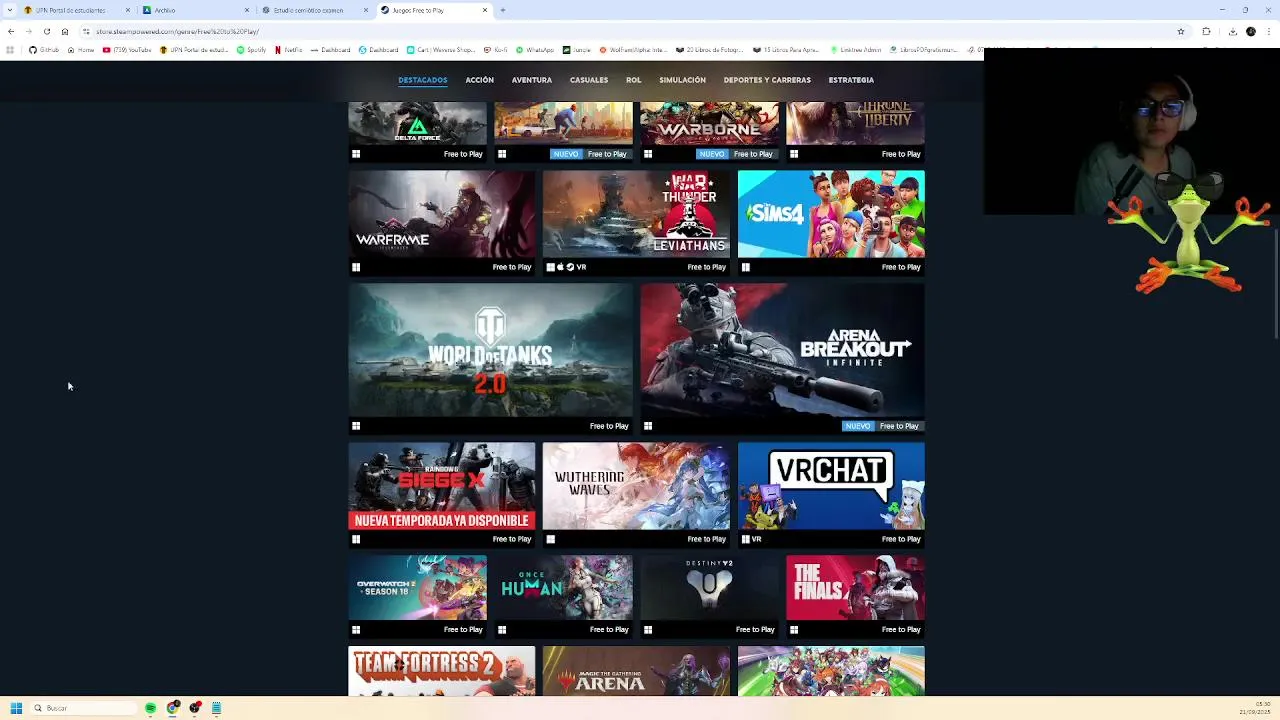Open the Netflix bookmark

click(289, 50)
